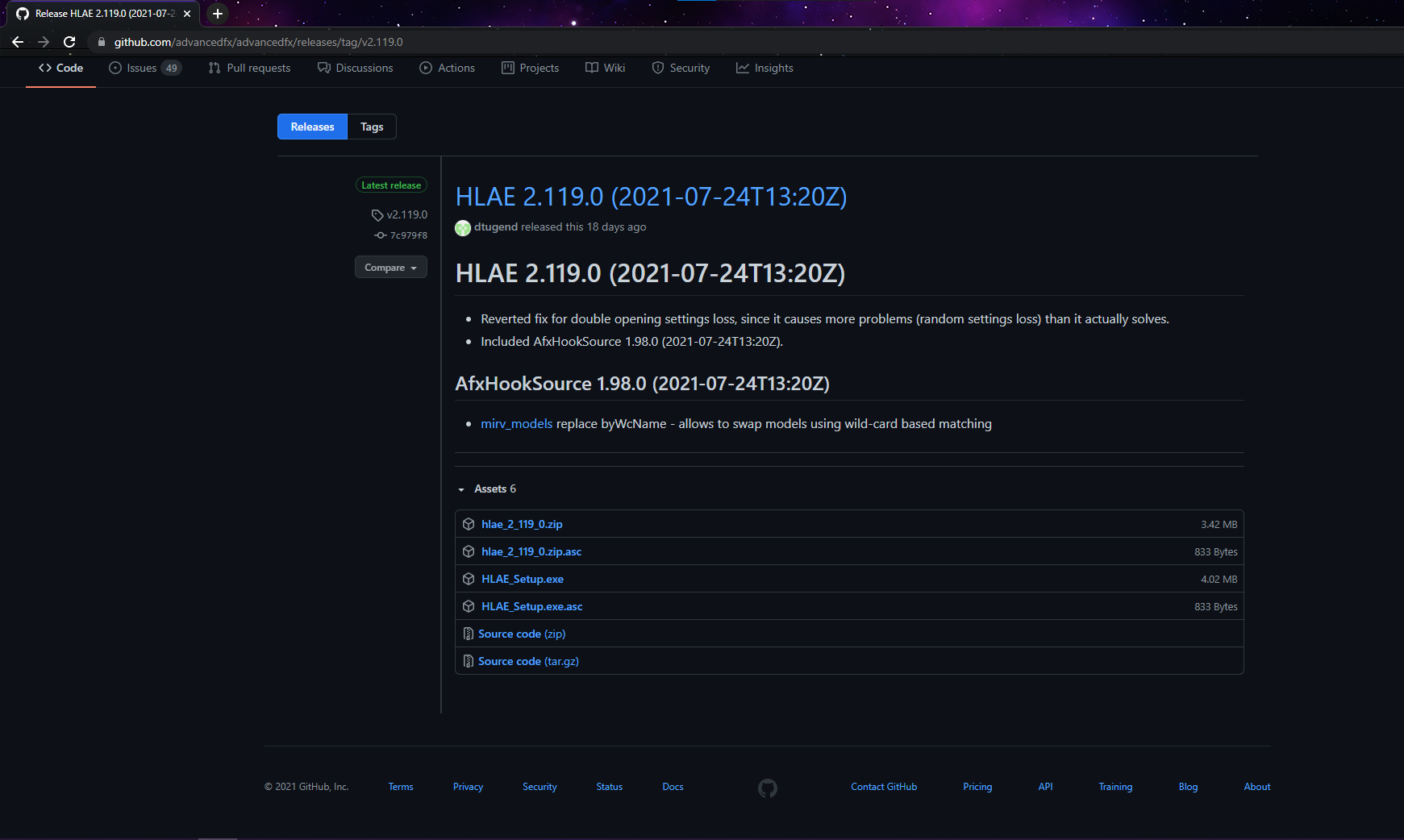Open the footer Training link
The height and width of the screenshot is (840, 1404).
pyautogui.click(x=1115, y=787)
